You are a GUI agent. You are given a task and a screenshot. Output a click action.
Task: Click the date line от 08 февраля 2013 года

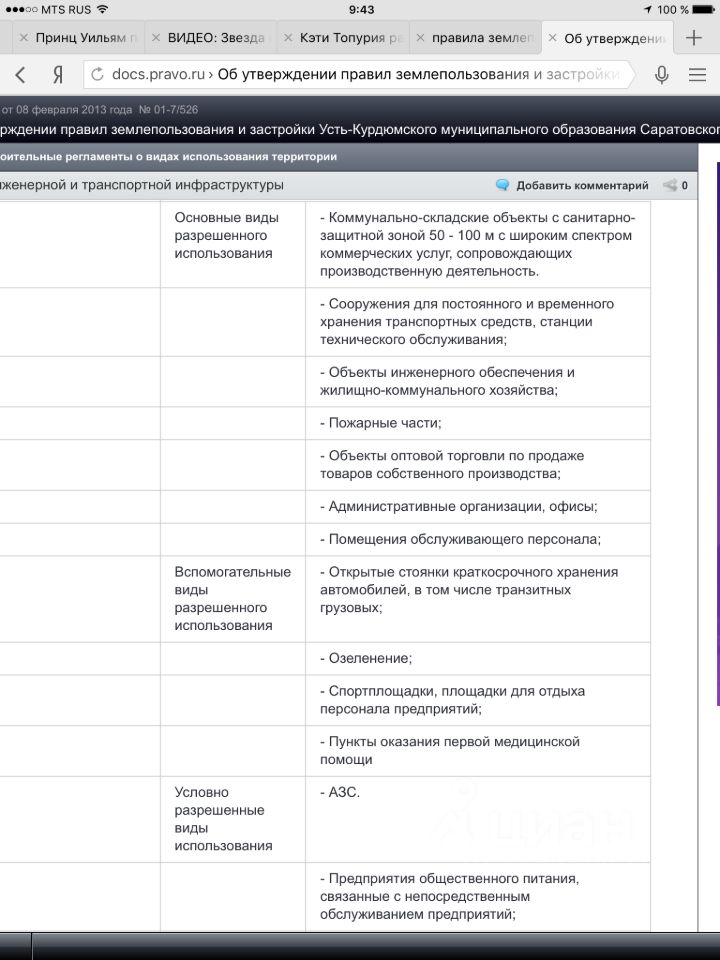pos(100,110)
